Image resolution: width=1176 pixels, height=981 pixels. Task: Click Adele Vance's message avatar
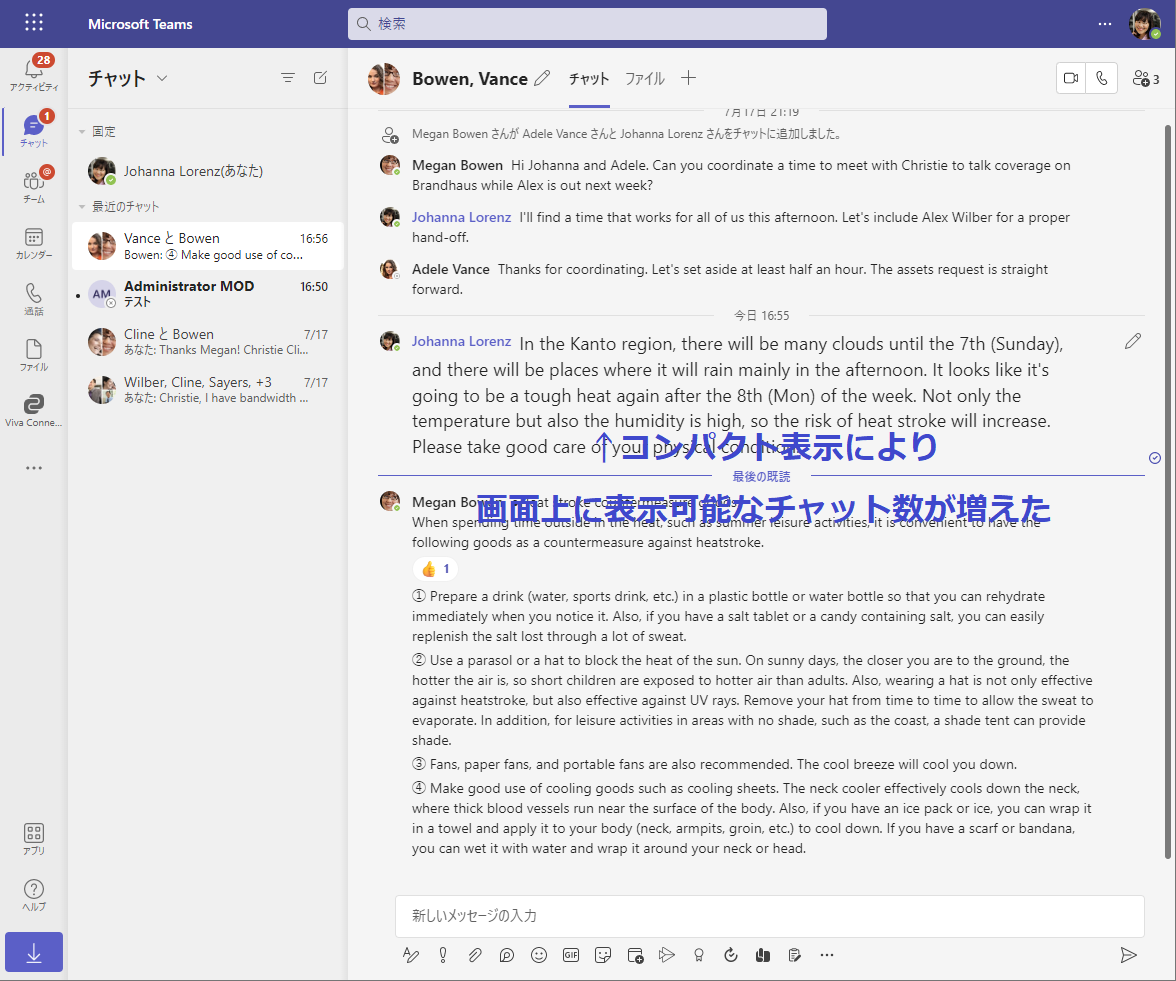click(389, 269)
